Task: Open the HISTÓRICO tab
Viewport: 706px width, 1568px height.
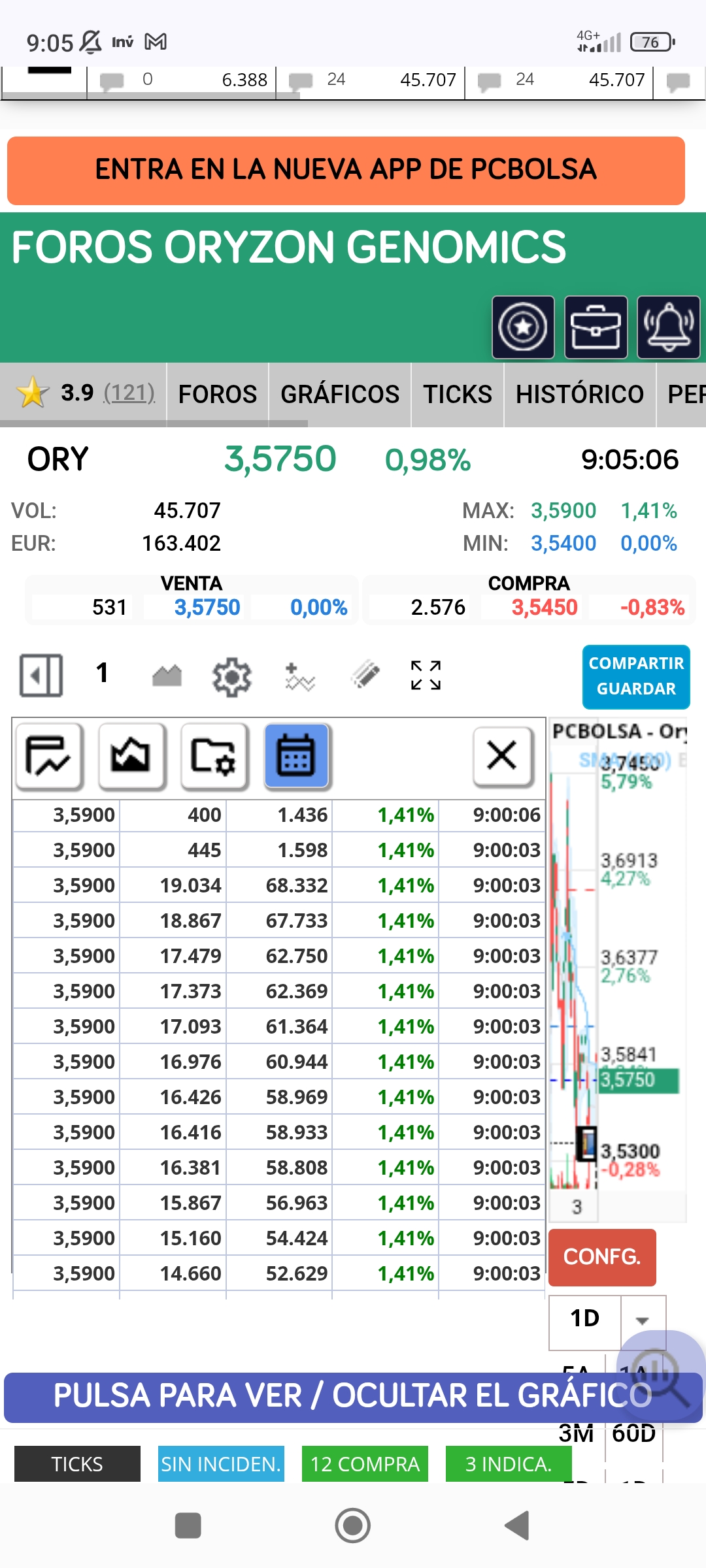Action: tap(579, 395)
